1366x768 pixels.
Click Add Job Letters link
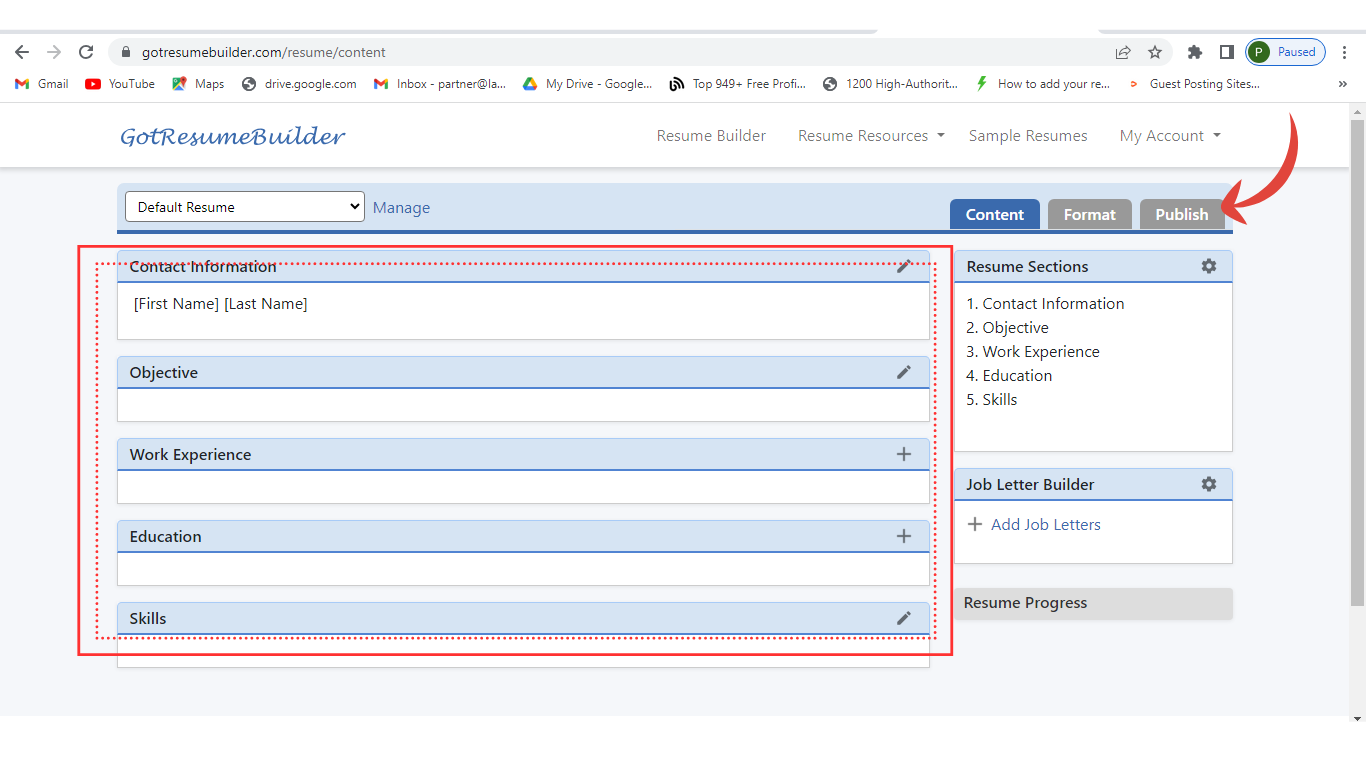(x=1045, y=524)
